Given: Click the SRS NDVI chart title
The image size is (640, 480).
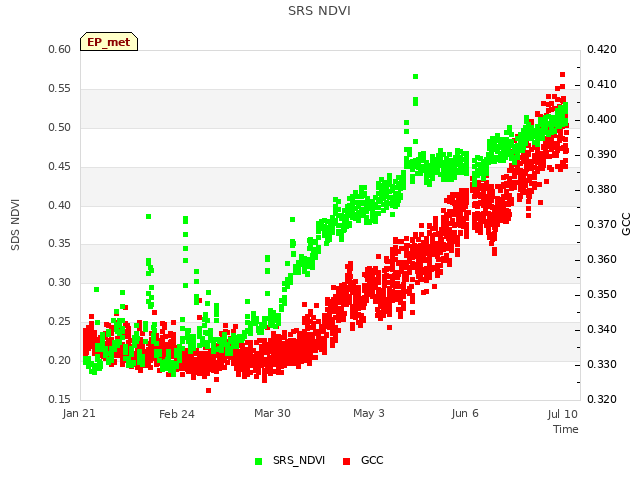Looking at the screenshot, I should click(x=319, y=11).
